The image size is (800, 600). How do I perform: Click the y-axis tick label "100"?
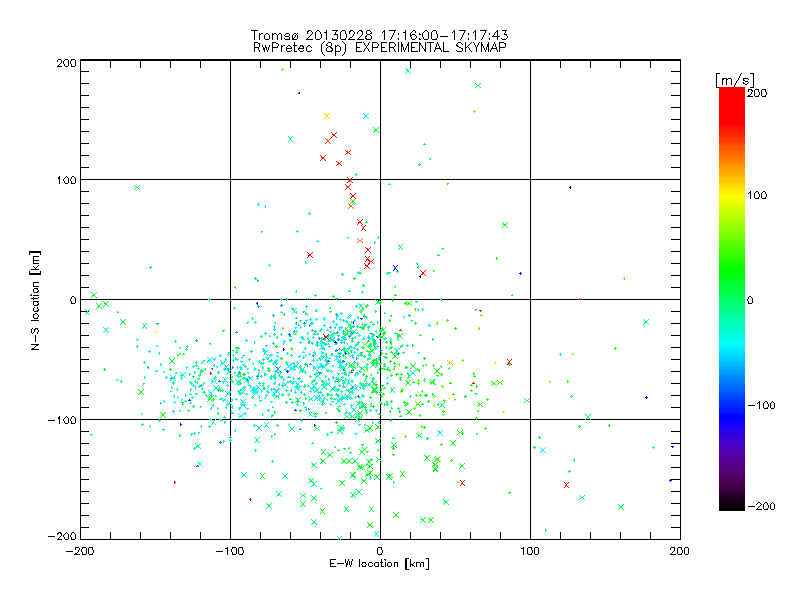click(x=66, y=180)
